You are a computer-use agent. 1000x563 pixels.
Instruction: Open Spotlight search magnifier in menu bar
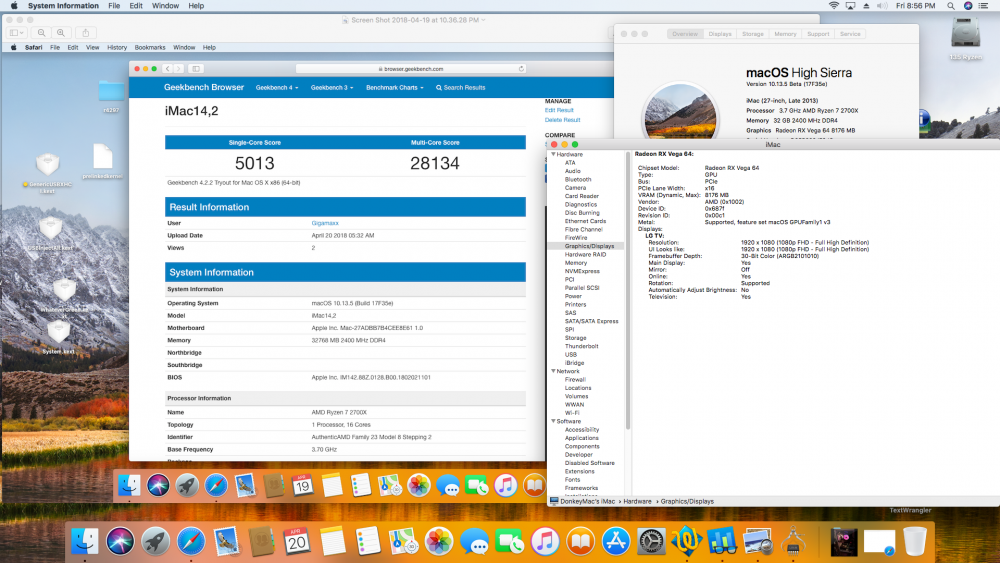tap(951, 6)
